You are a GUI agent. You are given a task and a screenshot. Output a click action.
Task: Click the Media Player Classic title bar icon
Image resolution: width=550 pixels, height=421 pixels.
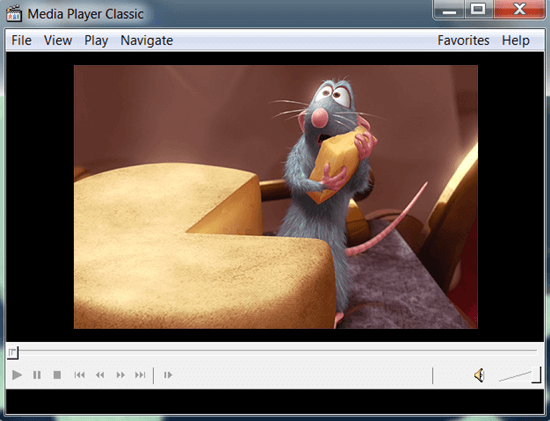click(14, 14)
